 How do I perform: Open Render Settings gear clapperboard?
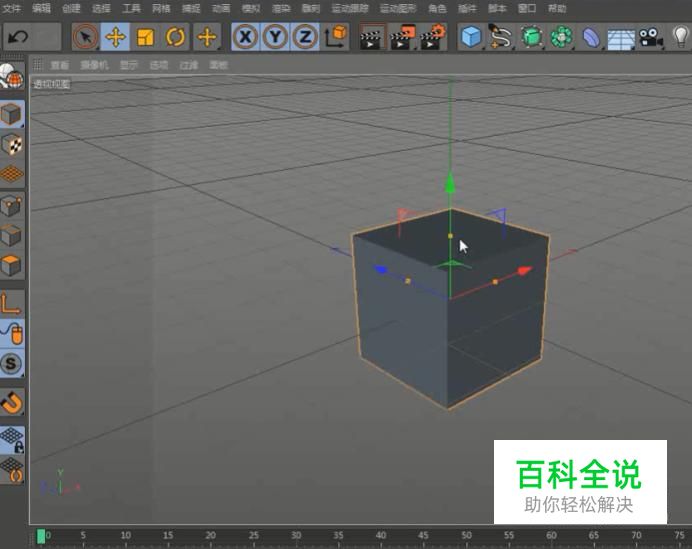coord(432,37)
